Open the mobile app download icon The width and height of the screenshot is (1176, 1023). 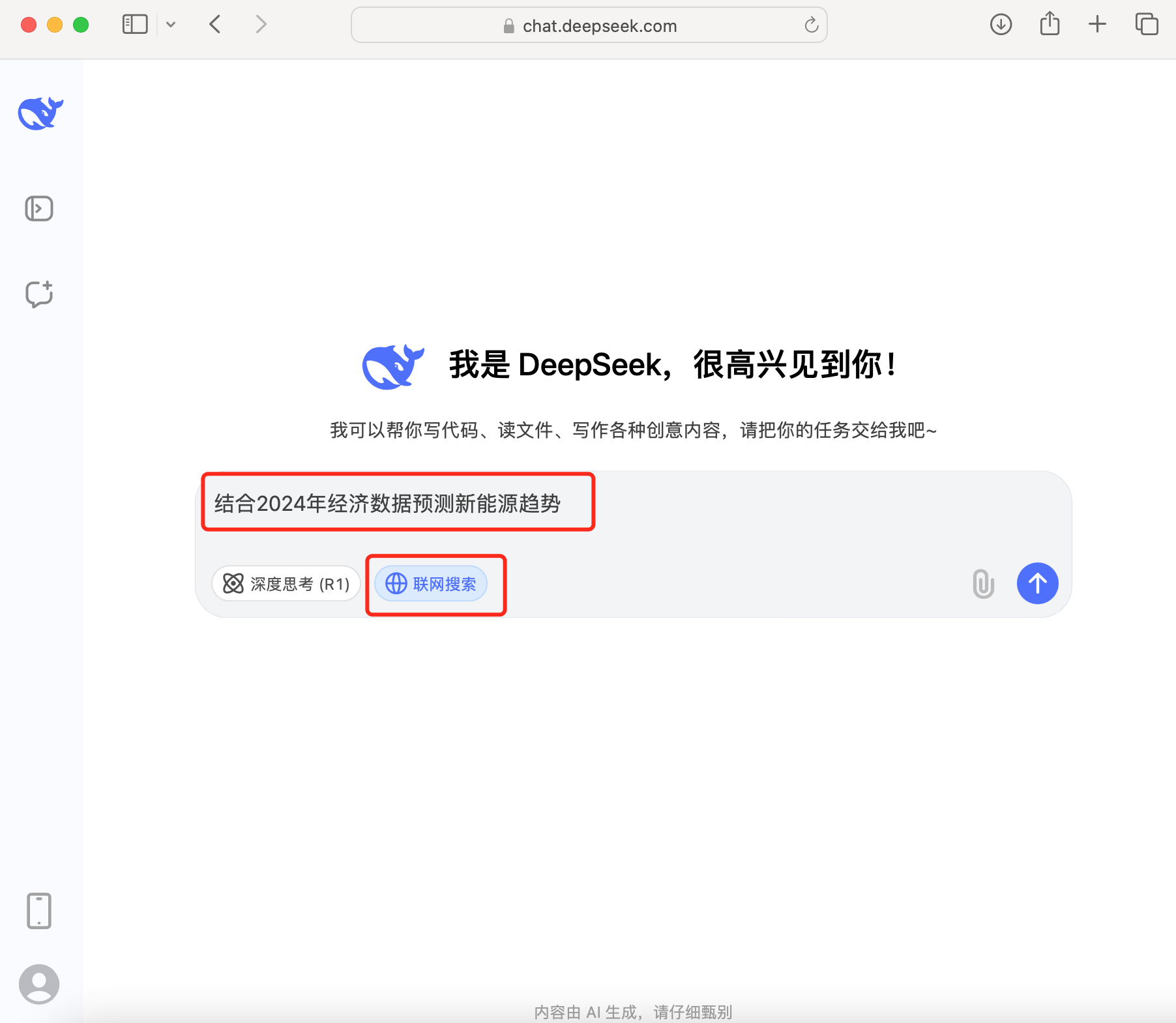pyautogui.click(x=39, y=910)
